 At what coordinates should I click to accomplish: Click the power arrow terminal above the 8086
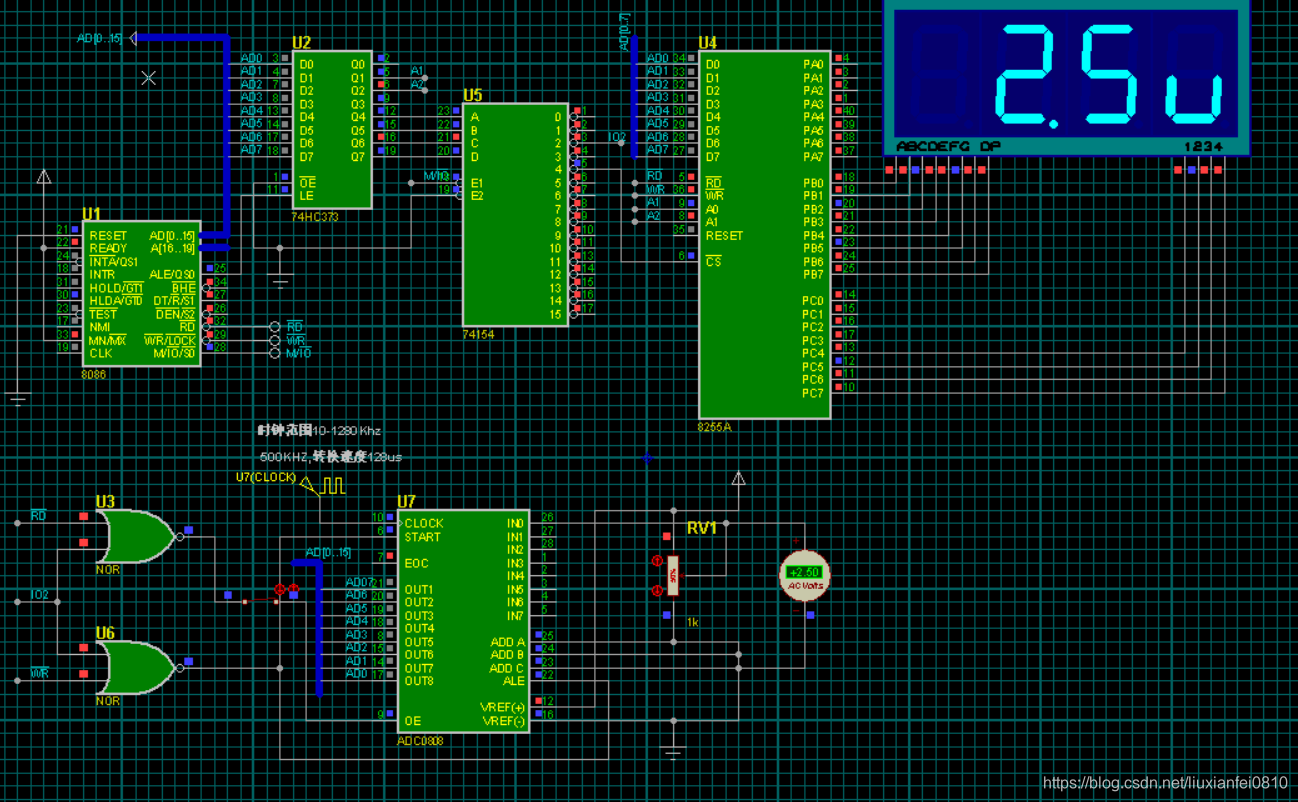pyautogui.click(x=44, y=177)
